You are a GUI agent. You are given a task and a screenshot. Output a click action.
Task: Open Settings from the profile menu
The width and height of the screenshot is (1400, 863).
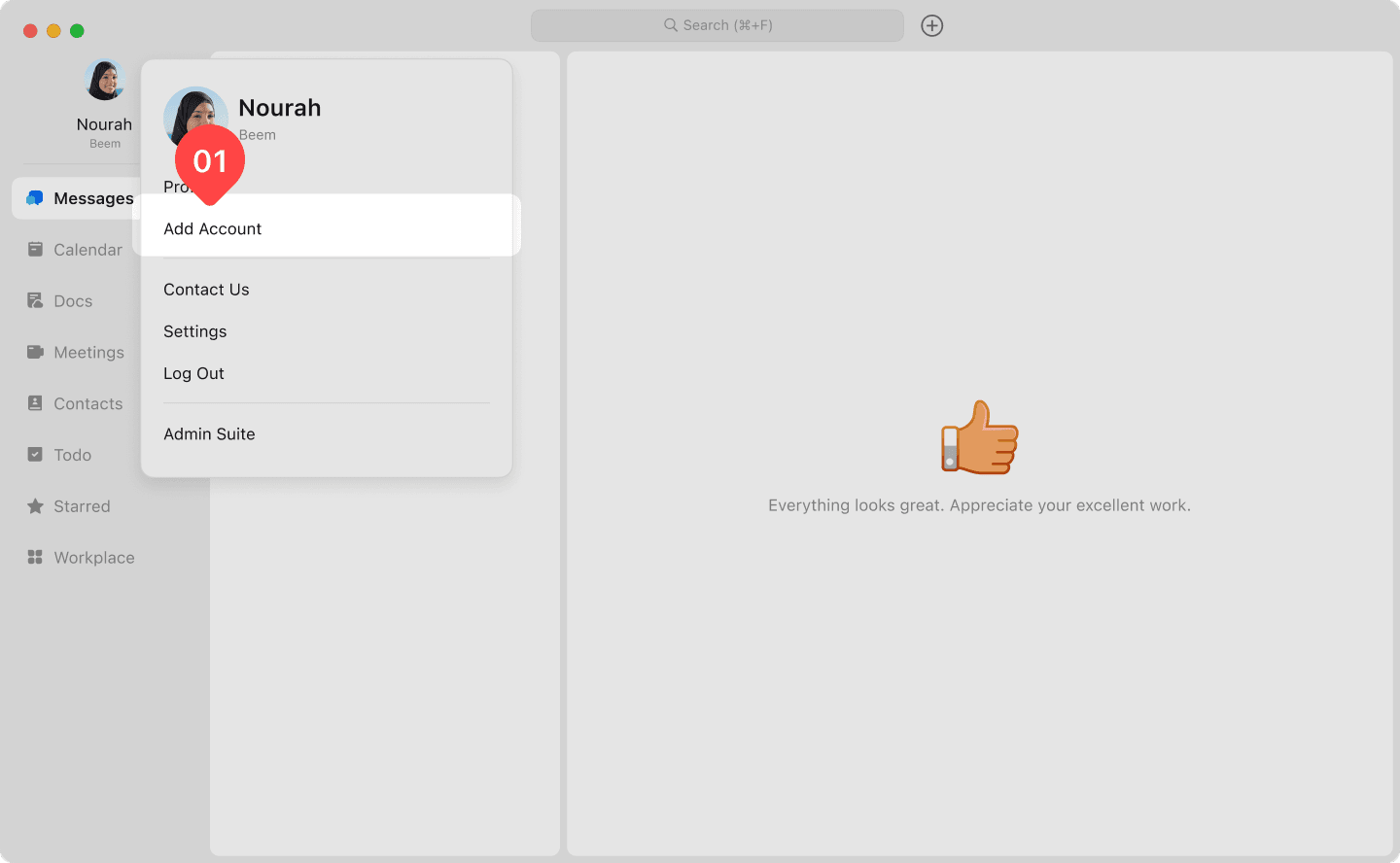(x=194, y=331)
